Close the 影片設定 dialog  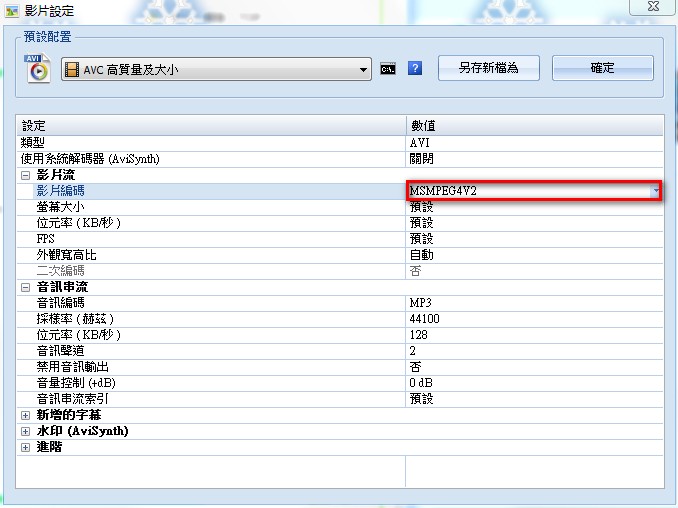[653, 7]
